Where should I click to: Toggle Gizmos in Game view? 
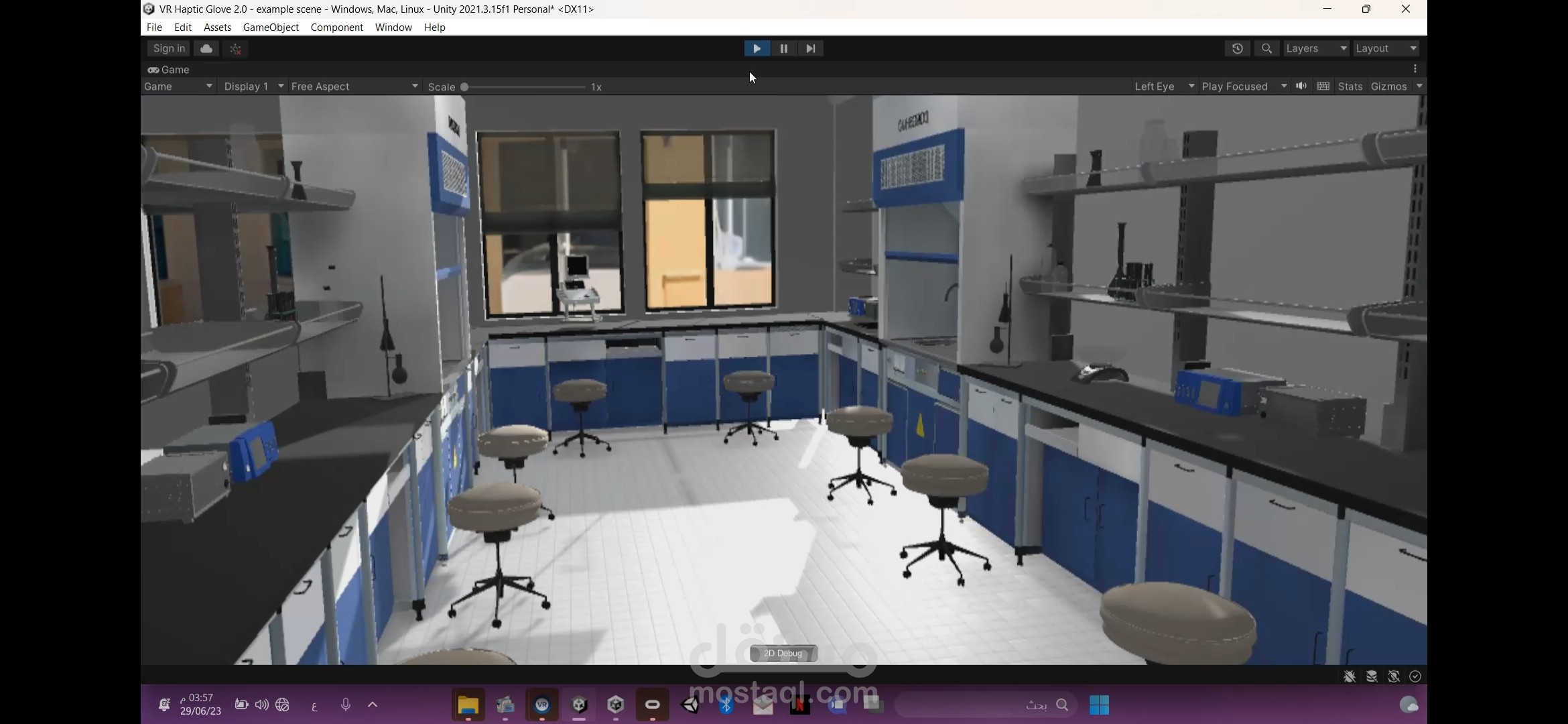pyautogui.click(x=1388, y=86)
